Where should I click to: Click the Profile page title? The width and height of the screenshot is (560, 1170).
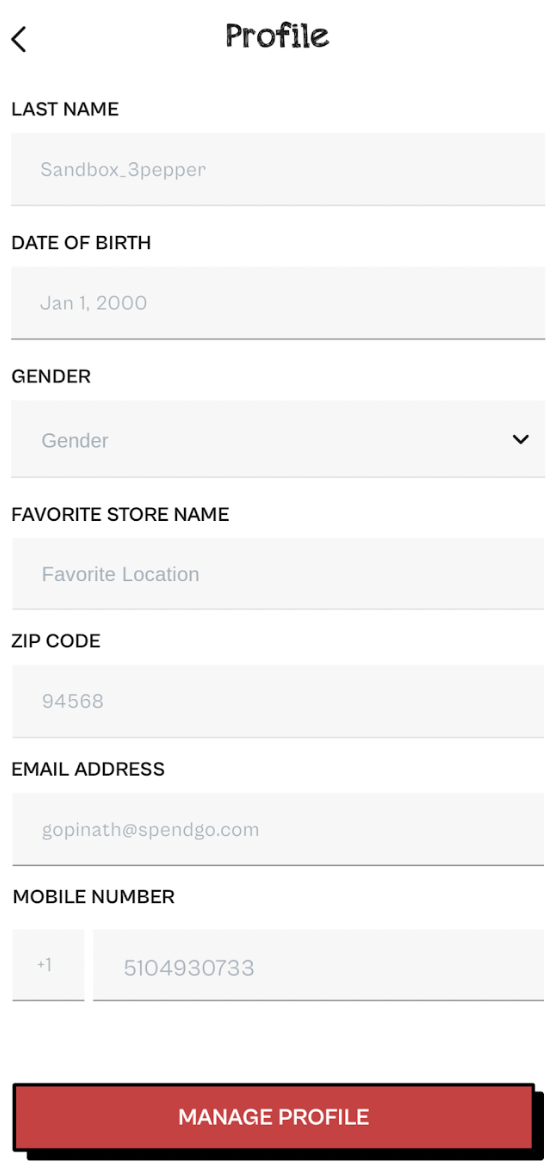click(x=277, y=36)
